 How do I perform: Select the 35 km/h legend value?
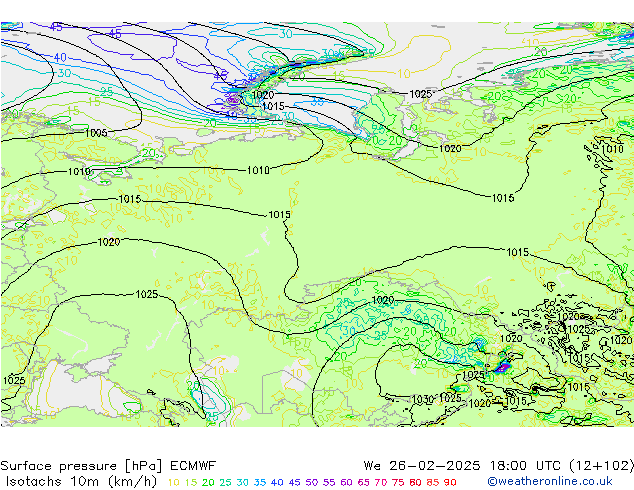(x=260, y=482)
